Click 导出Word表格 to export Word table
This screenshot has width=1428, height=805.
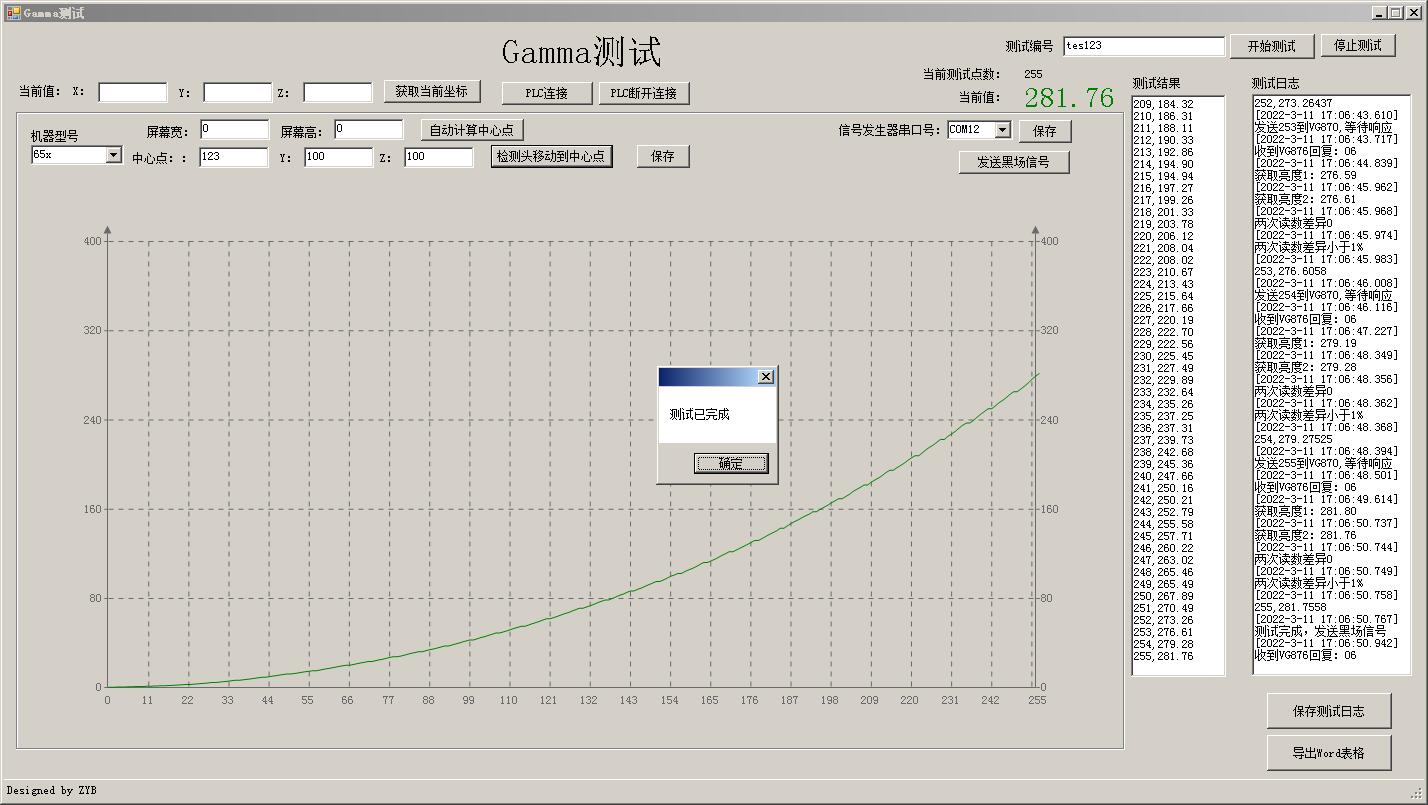click(x=1328, y=752)
